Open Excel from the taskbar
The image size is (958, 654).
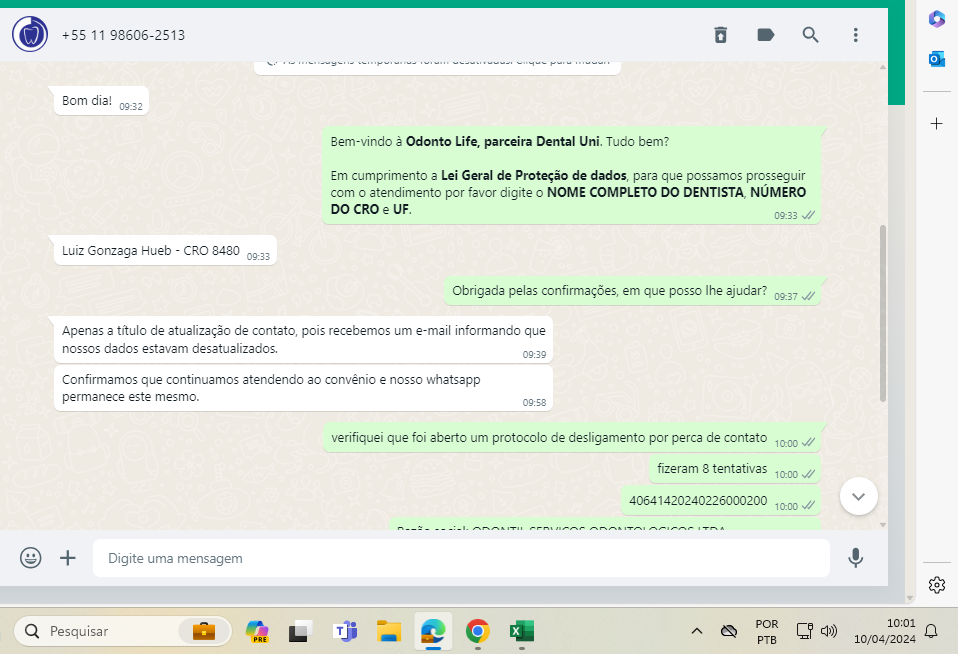521,631
